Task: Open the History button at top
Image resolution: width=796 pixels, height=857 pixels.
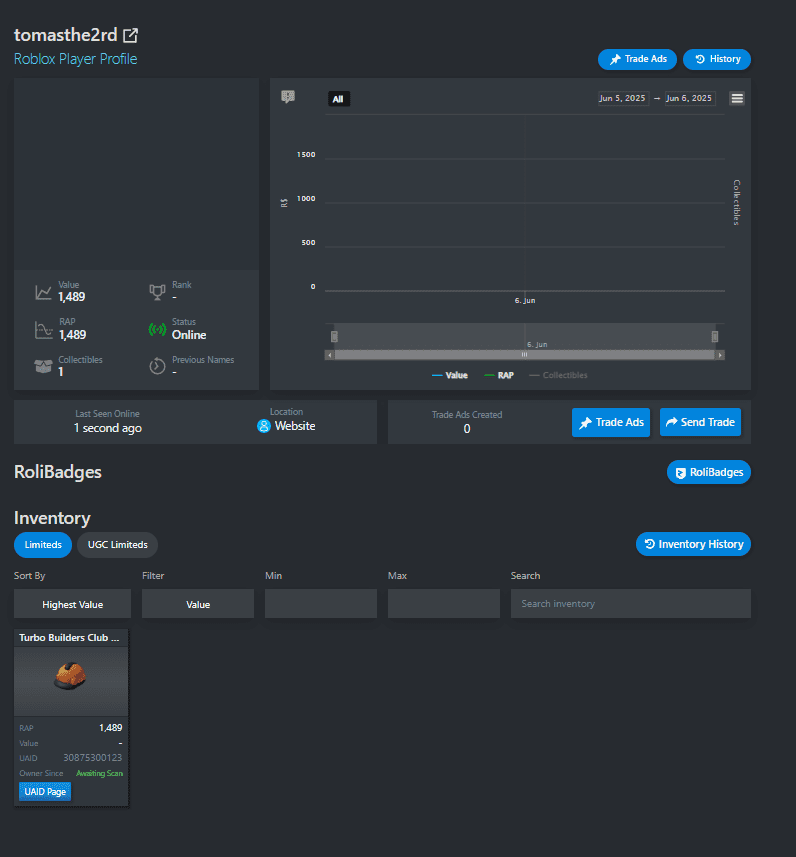Action: pos(717,59)
